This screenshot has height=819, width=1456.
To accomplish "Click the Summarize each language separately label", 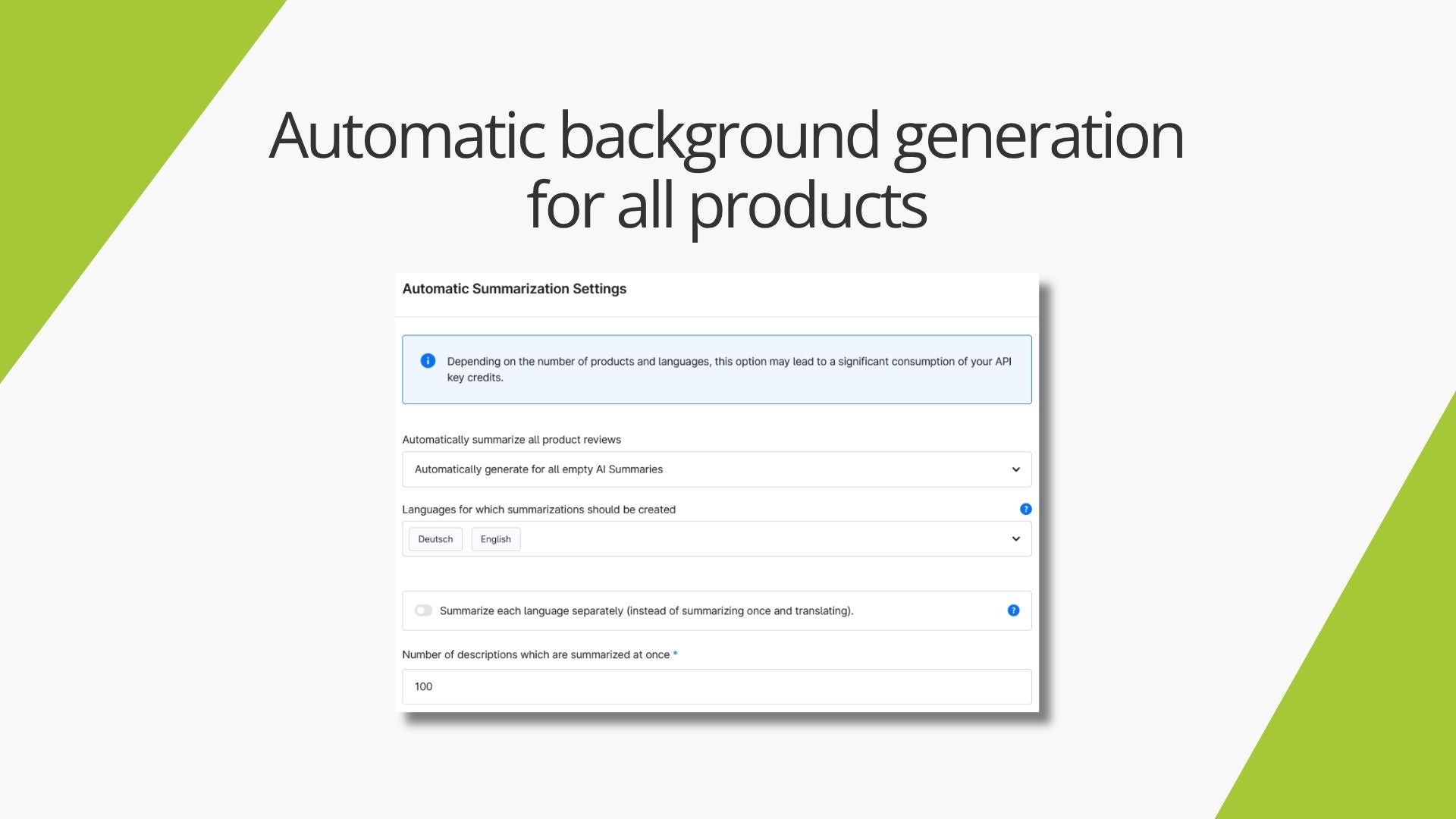I will pos(646,610).
